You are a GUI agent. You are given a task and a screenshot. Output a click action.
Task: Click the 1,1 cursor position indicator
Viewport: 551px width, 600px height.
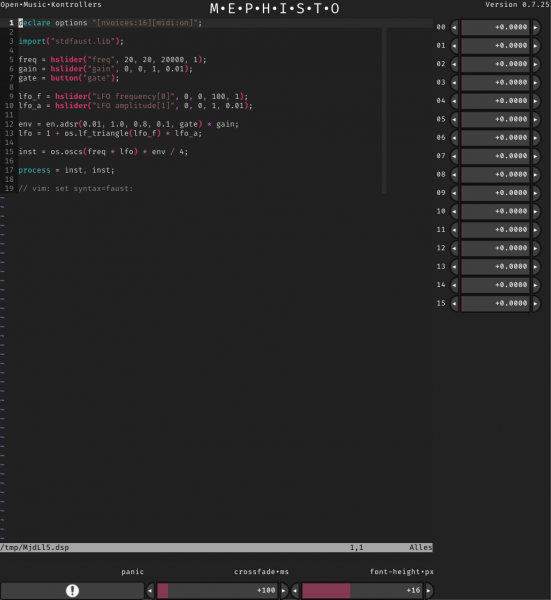356,548
